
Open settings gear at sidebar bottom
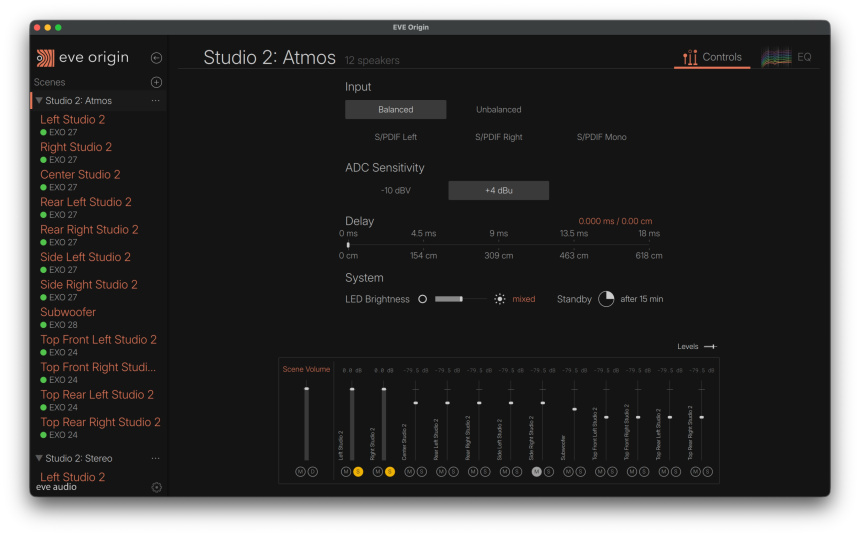[x=156, y=487]
